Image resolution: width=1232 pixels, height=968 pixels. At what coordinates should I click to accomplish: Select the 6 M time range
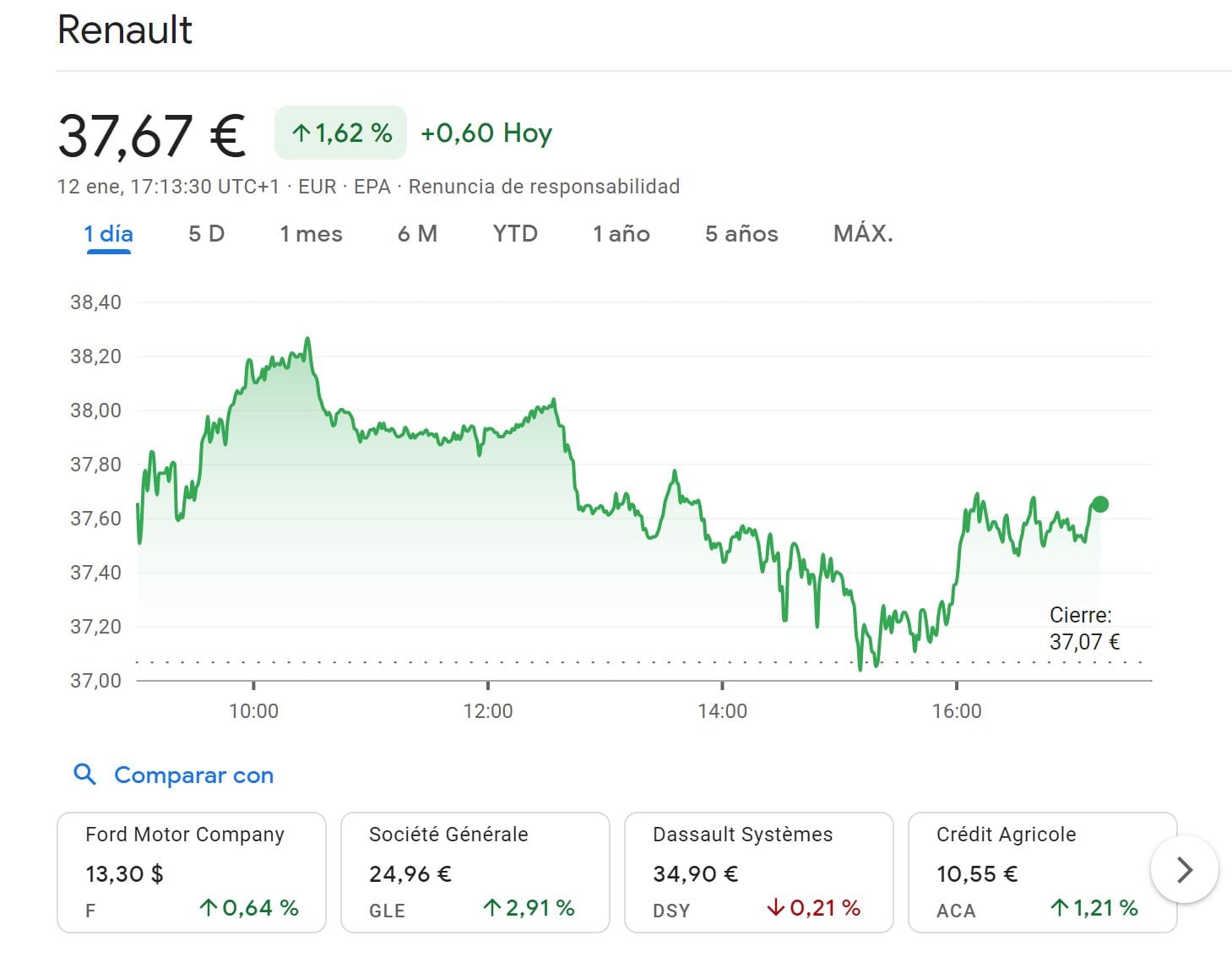click(x=417, y=234)
